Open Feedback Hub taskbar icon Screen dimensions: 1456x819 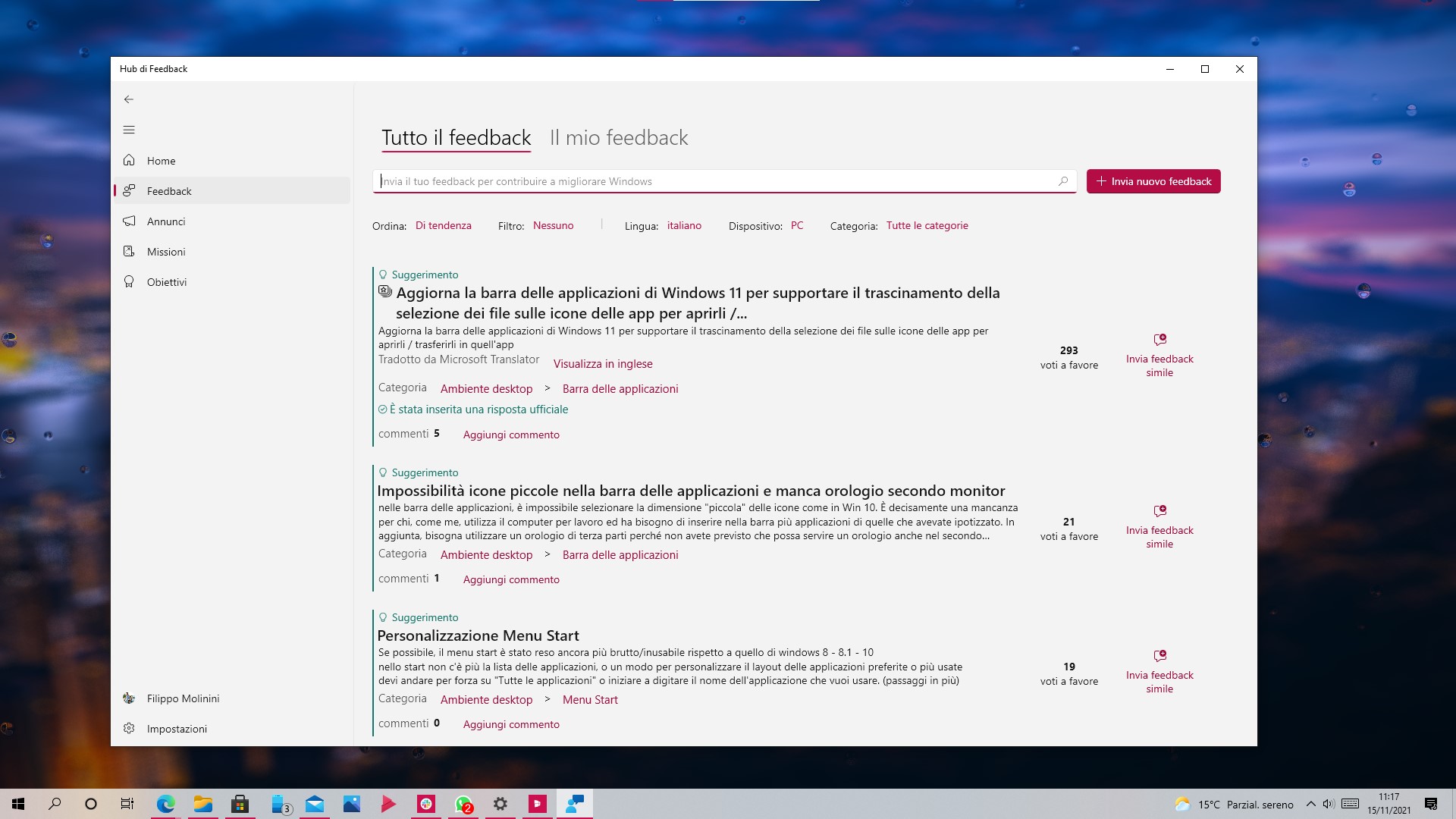point(575,804)
